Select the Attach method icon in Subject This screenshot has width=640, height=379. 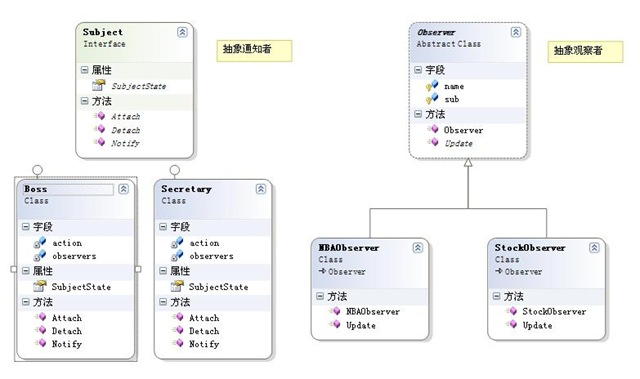pos(99,116)
